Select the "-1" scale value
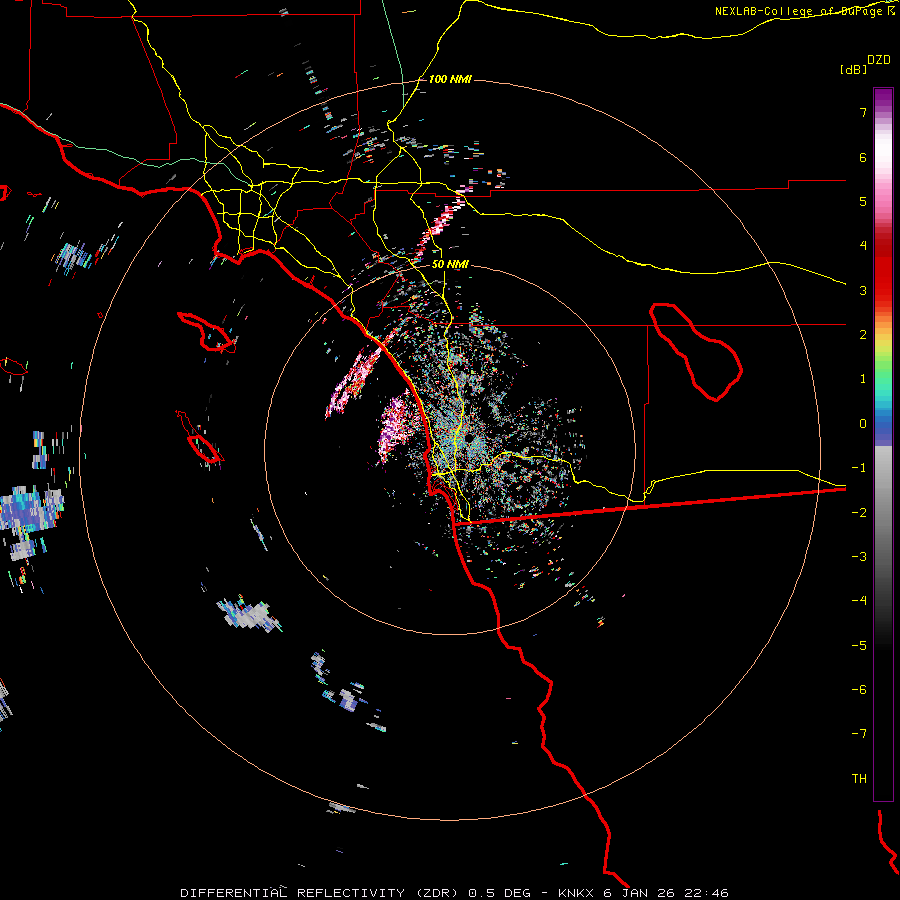 tap(859, 468)
